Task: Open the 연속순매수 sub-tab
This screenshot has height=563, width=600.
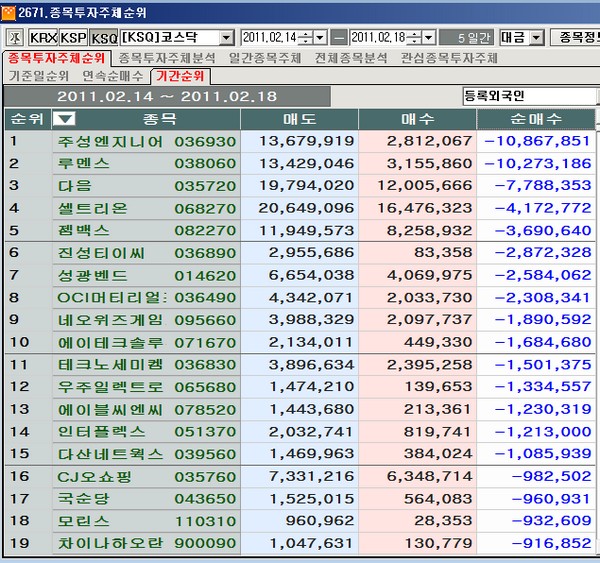Action: 112,76
